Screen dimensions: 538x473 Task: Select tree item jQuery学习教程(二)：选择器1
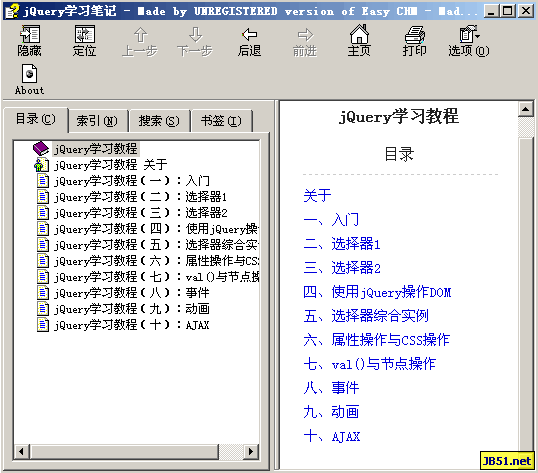pos(140,197)
